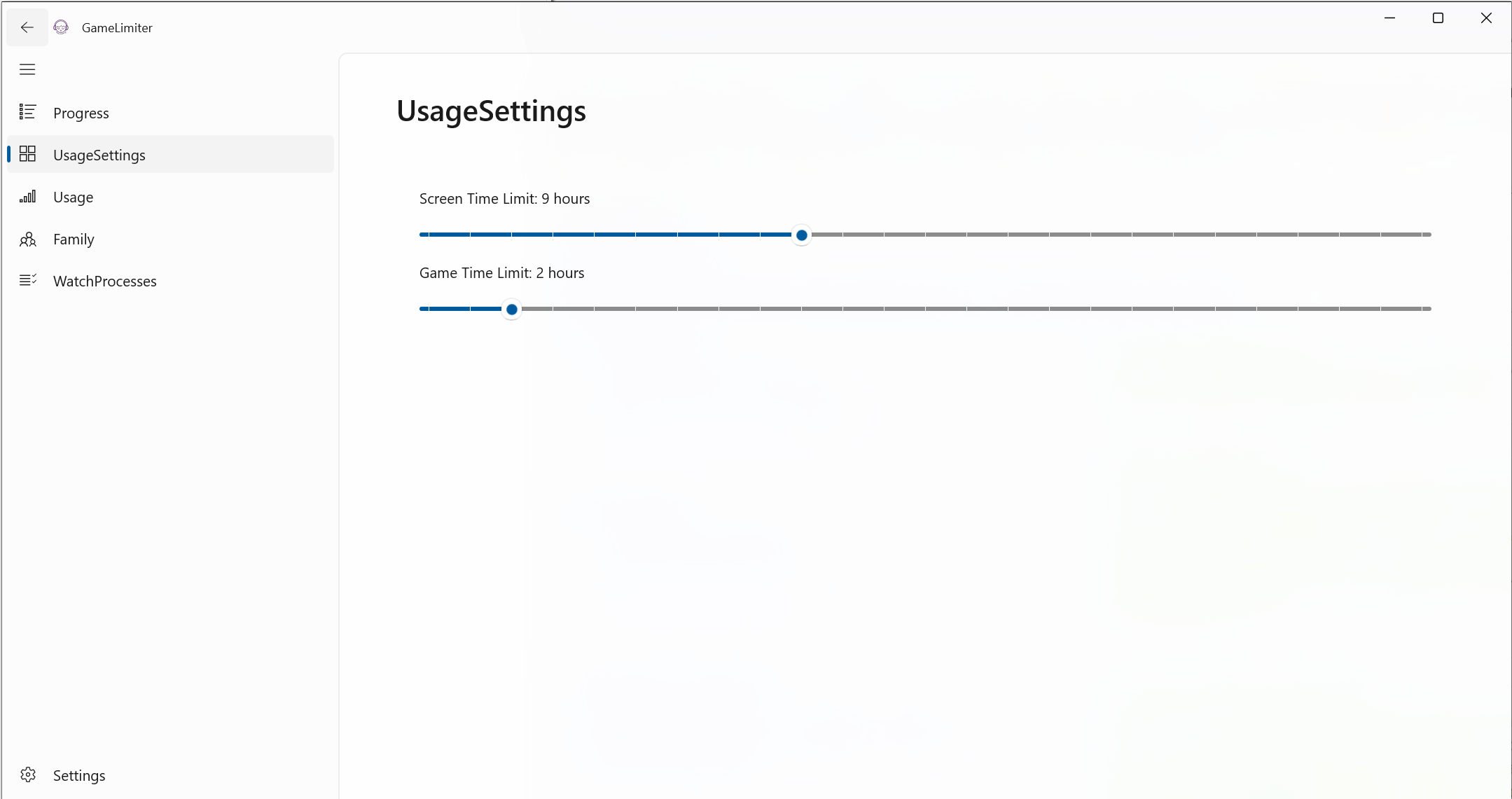The image size is (1512, 799).
Task: Open the Progress page
Action: click(x=81, y=113)
